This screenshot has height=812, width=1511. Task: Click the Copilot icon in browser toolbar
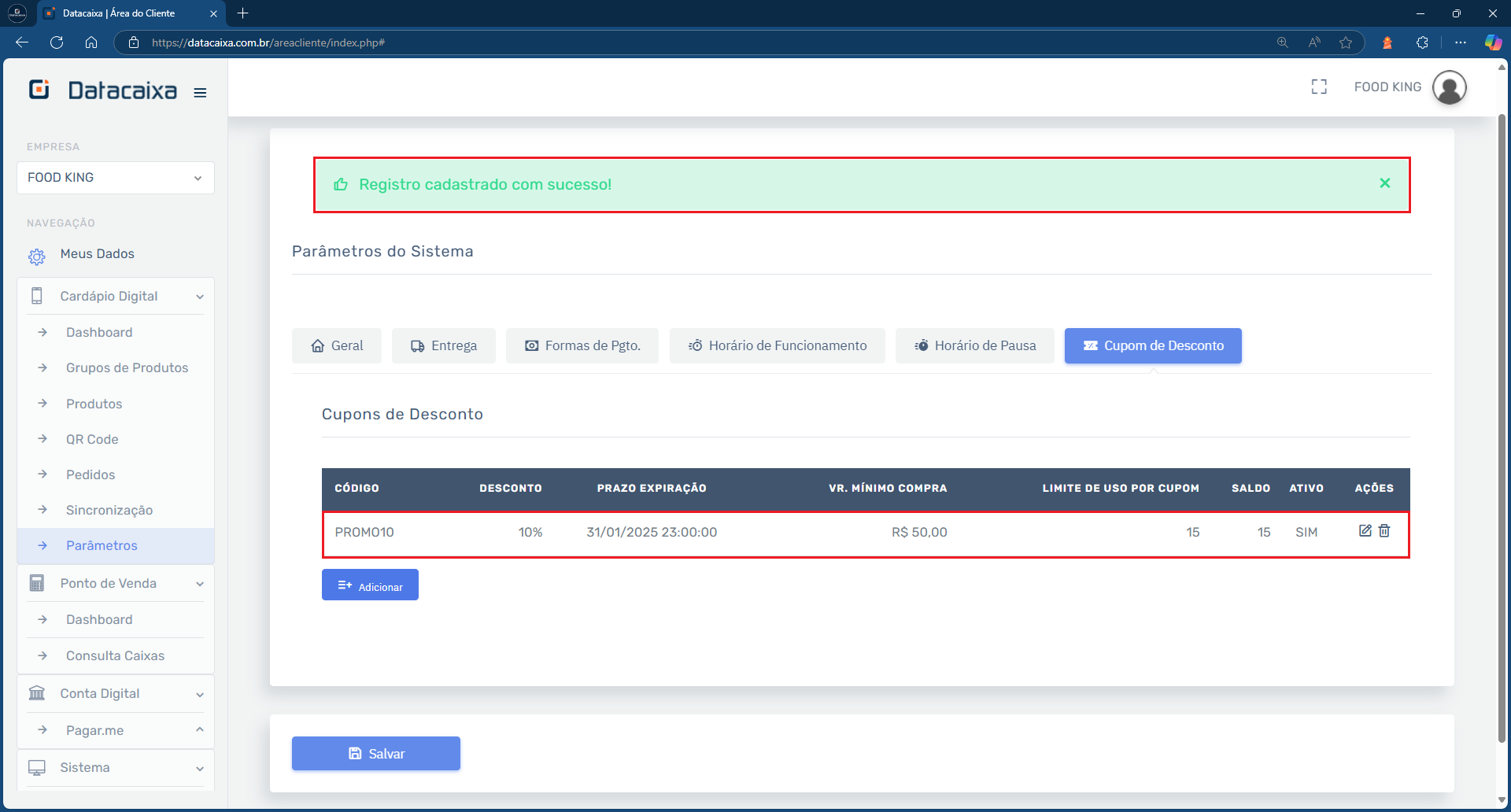click(x=1493, y=42)
